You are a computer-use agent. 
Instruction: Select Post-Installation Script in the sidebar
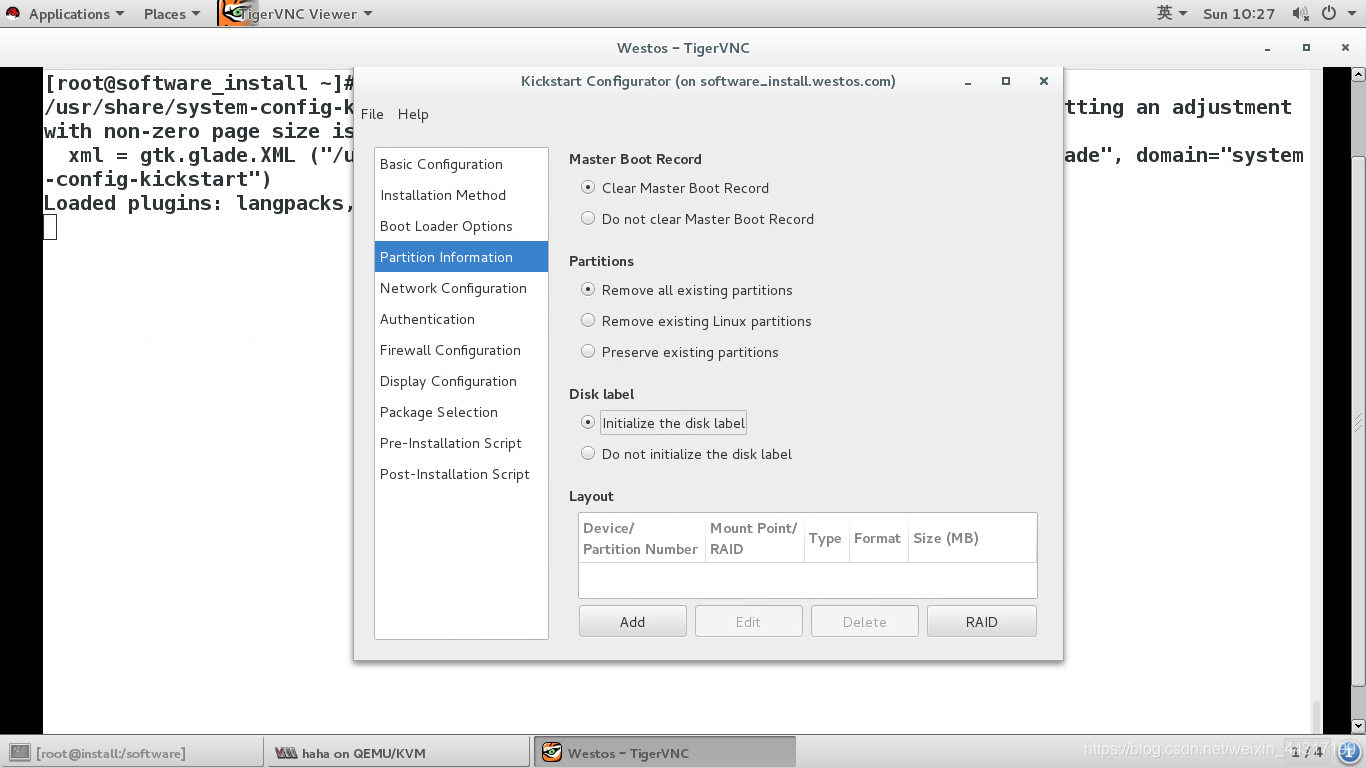(461, 474)
